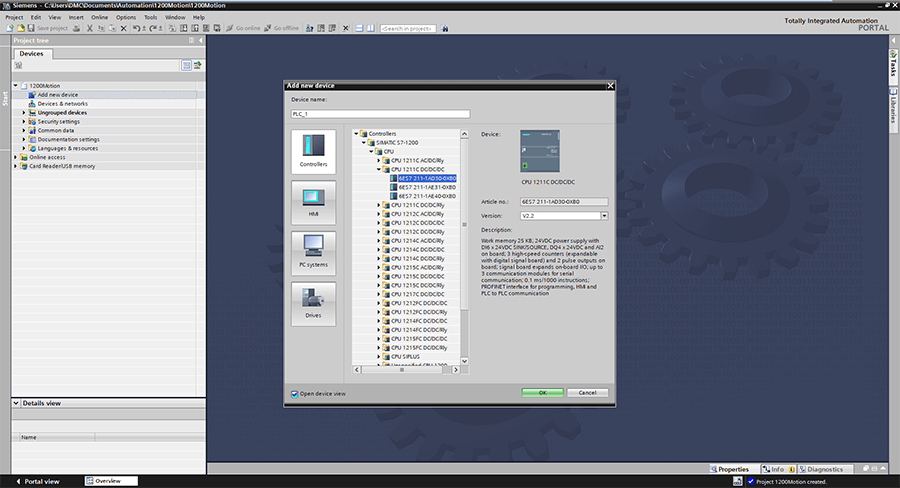Select the Controllers device category button
Screen dimensions: 900x488
pos(313,152)
